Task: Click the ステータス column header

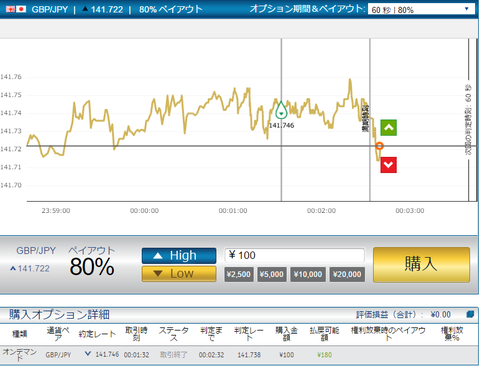Action: 173,334
